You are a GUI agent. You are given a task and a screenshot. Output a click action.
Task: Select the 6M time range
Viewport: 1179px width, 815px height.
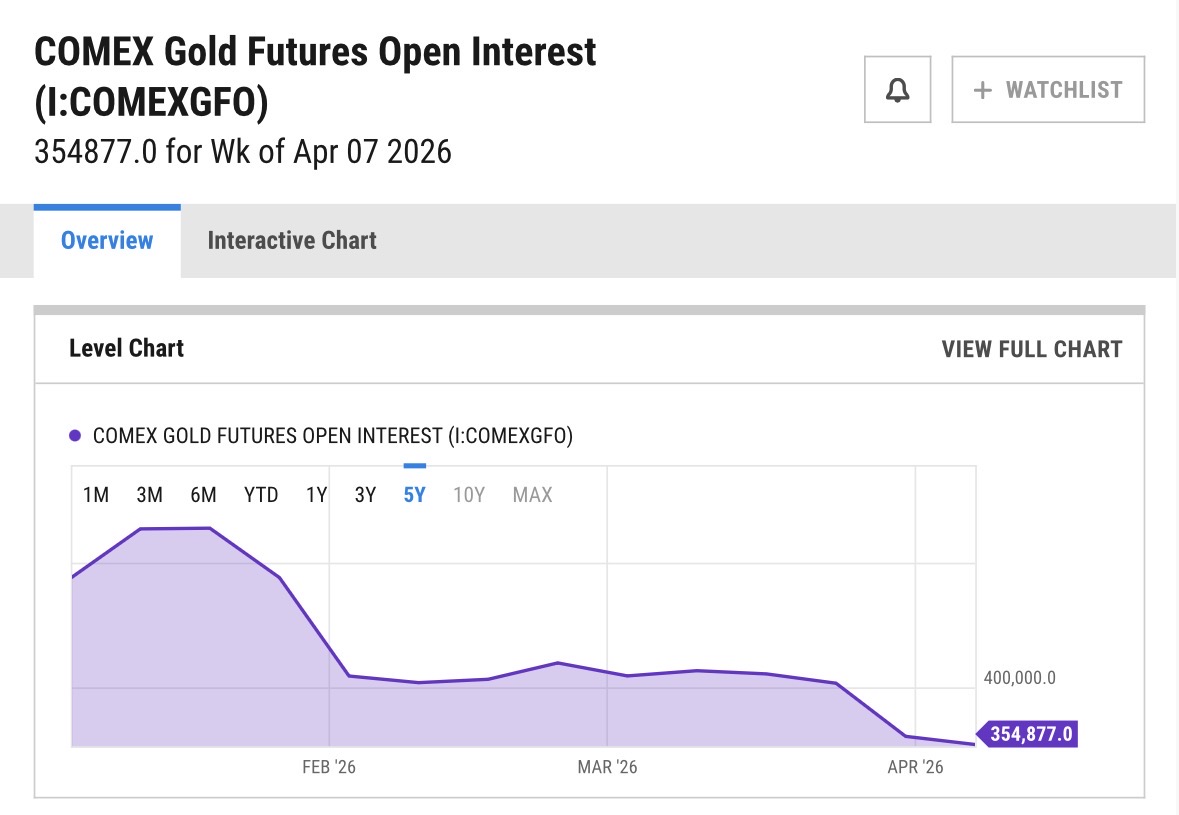pos(203,495)
